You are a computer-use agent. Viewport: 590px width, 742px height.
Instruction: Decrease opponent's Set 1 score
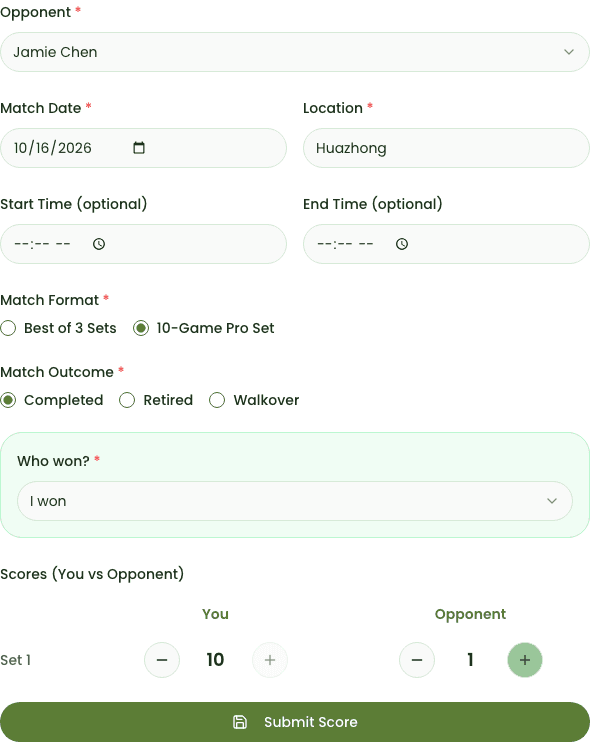coord(417,660)
